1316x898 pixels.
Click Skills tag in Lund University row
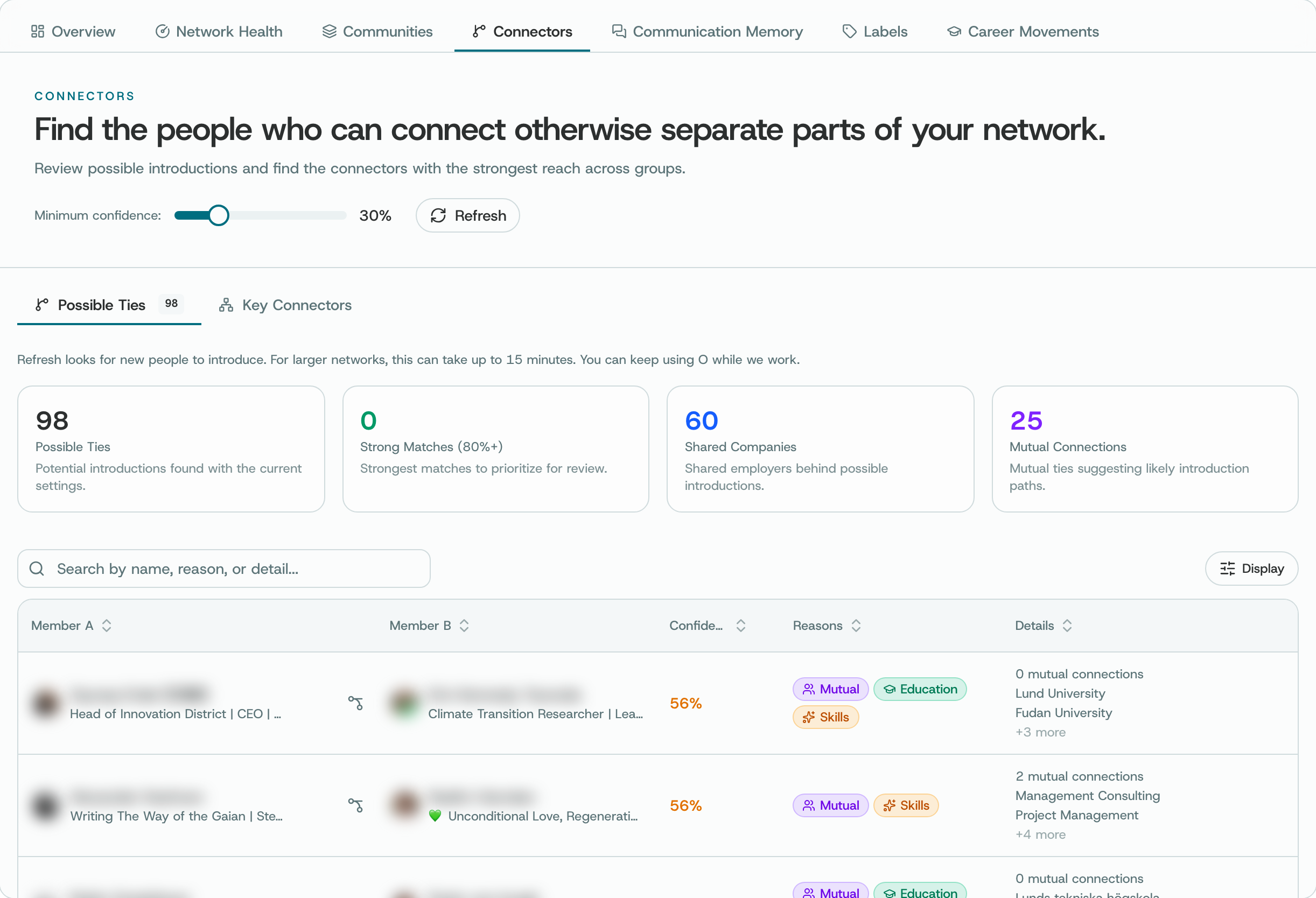[825, 717]
